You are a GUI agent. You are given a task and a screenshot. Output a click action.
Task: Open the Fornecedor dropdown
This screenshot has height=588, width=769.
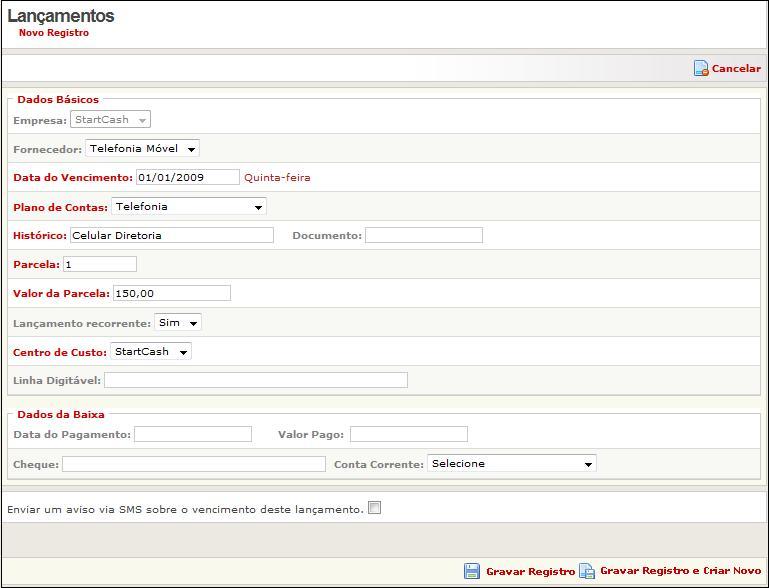pyautogui.click(x=142, y=149)
